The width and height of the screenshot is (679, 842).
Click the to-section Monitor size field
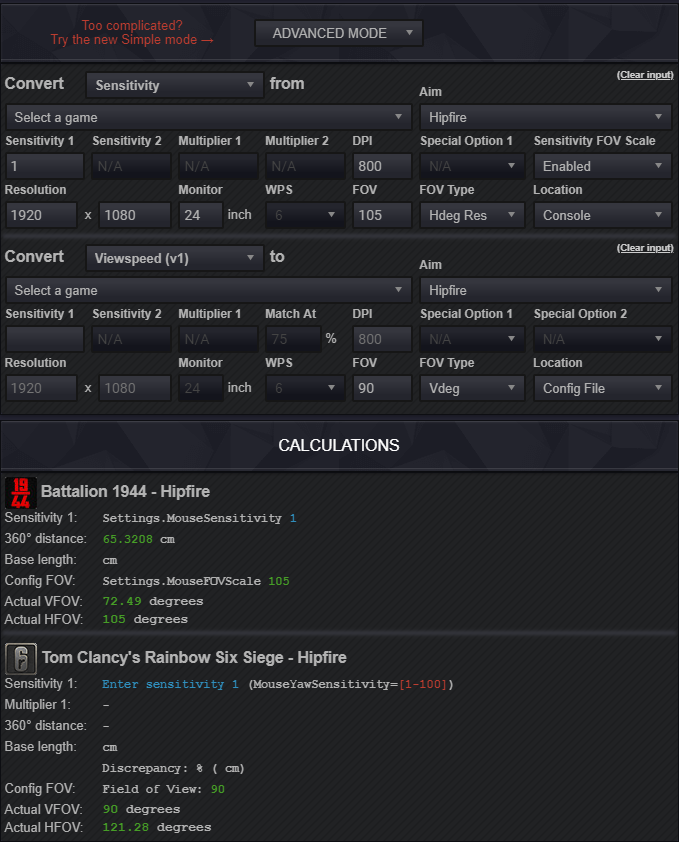pyautogui.click(x=201, y=388)
